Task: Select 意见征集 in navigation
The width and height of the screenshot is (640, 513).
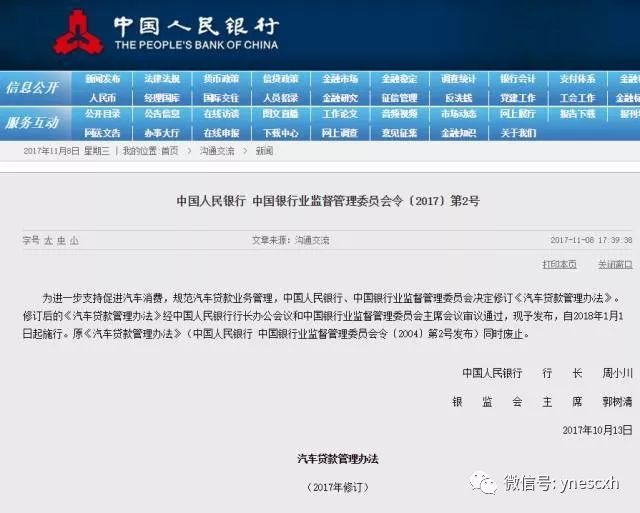Action: tap(399, 133)
